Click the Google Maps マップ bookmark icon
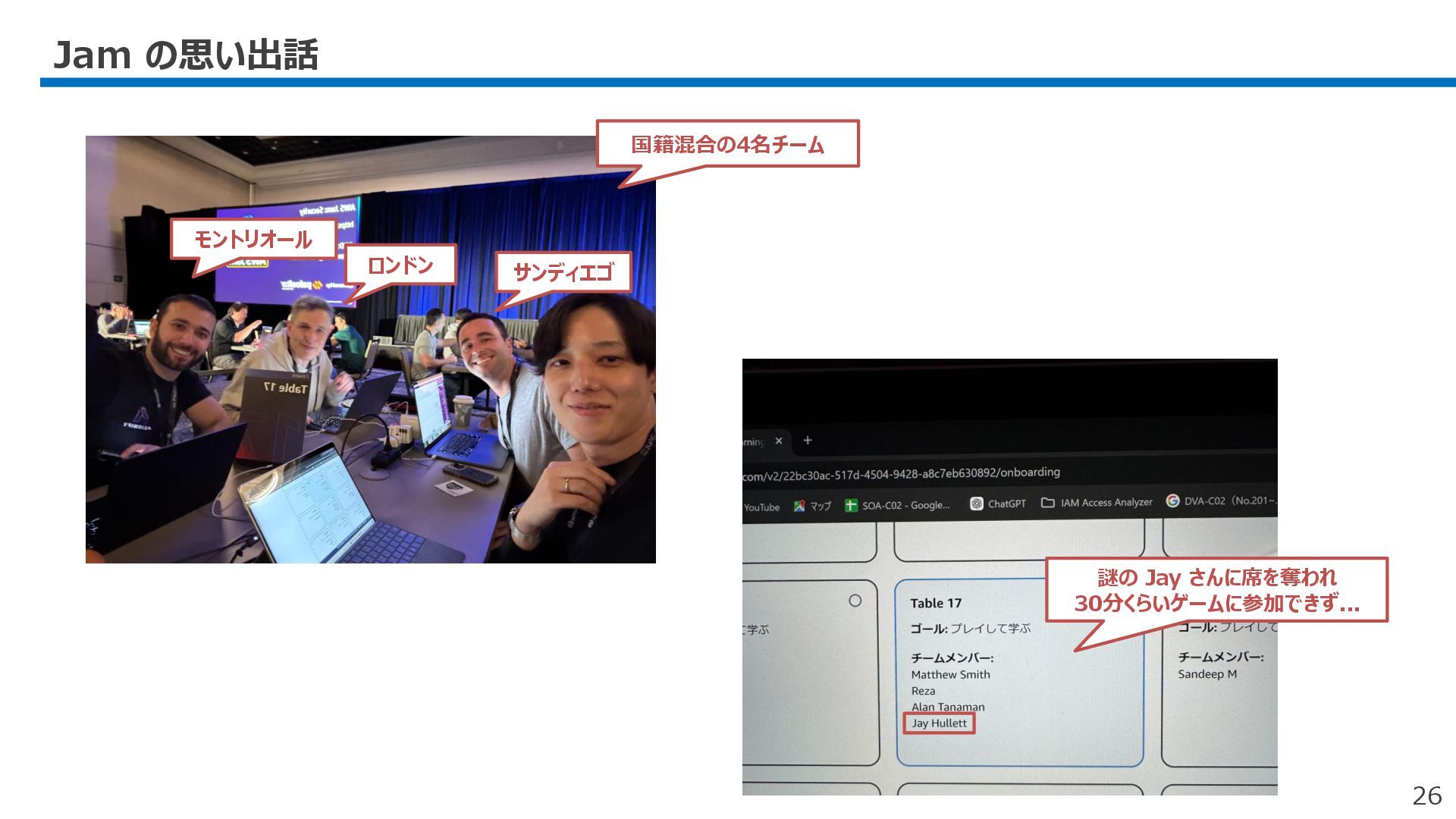Viewport: 1456px width, 819px height. point(799,506)
